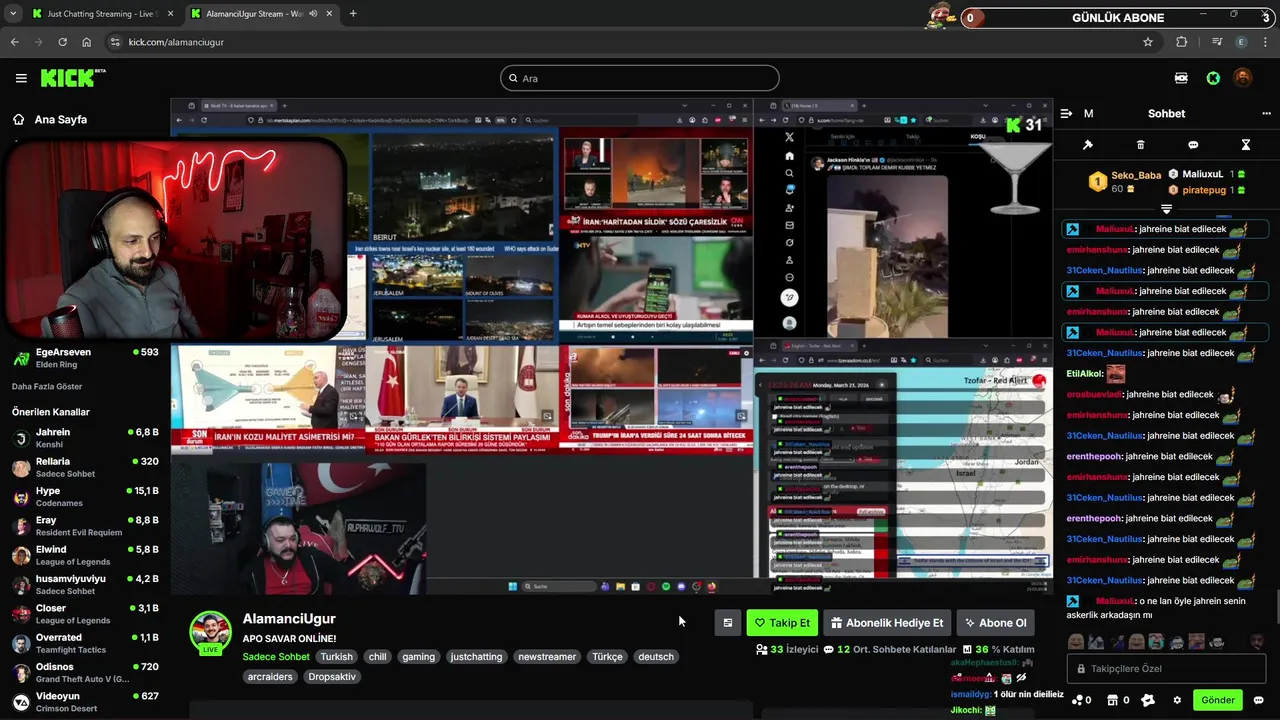This screenshot has height=720, width=1280.
Task: Open a new browser tab
Action: [x=353, y=14]
